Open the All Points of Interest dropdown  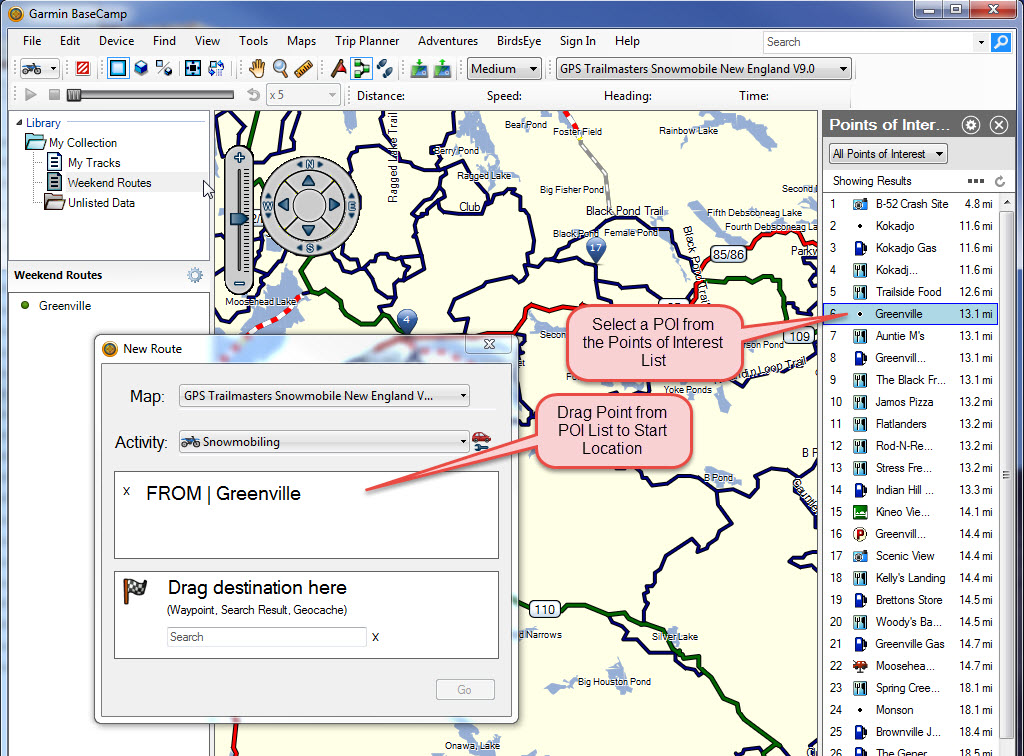pos(888,154)
